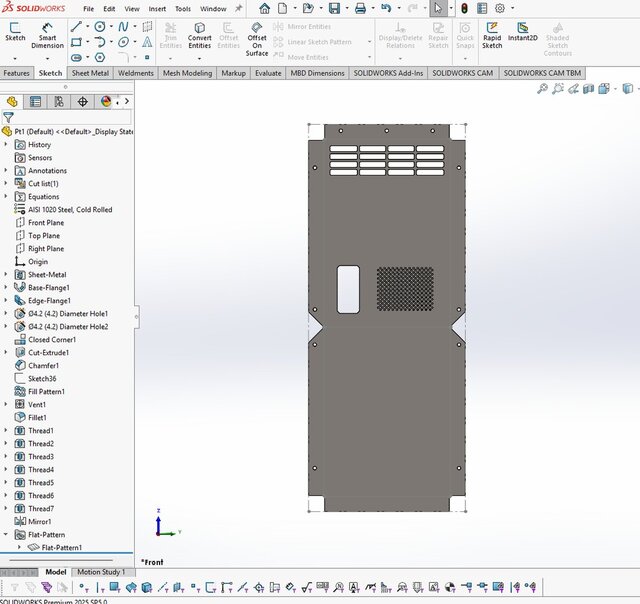This screenshot has height=604, width=640.
Task: Expand the Base-Flange1 feature
Action: point(6,287)
